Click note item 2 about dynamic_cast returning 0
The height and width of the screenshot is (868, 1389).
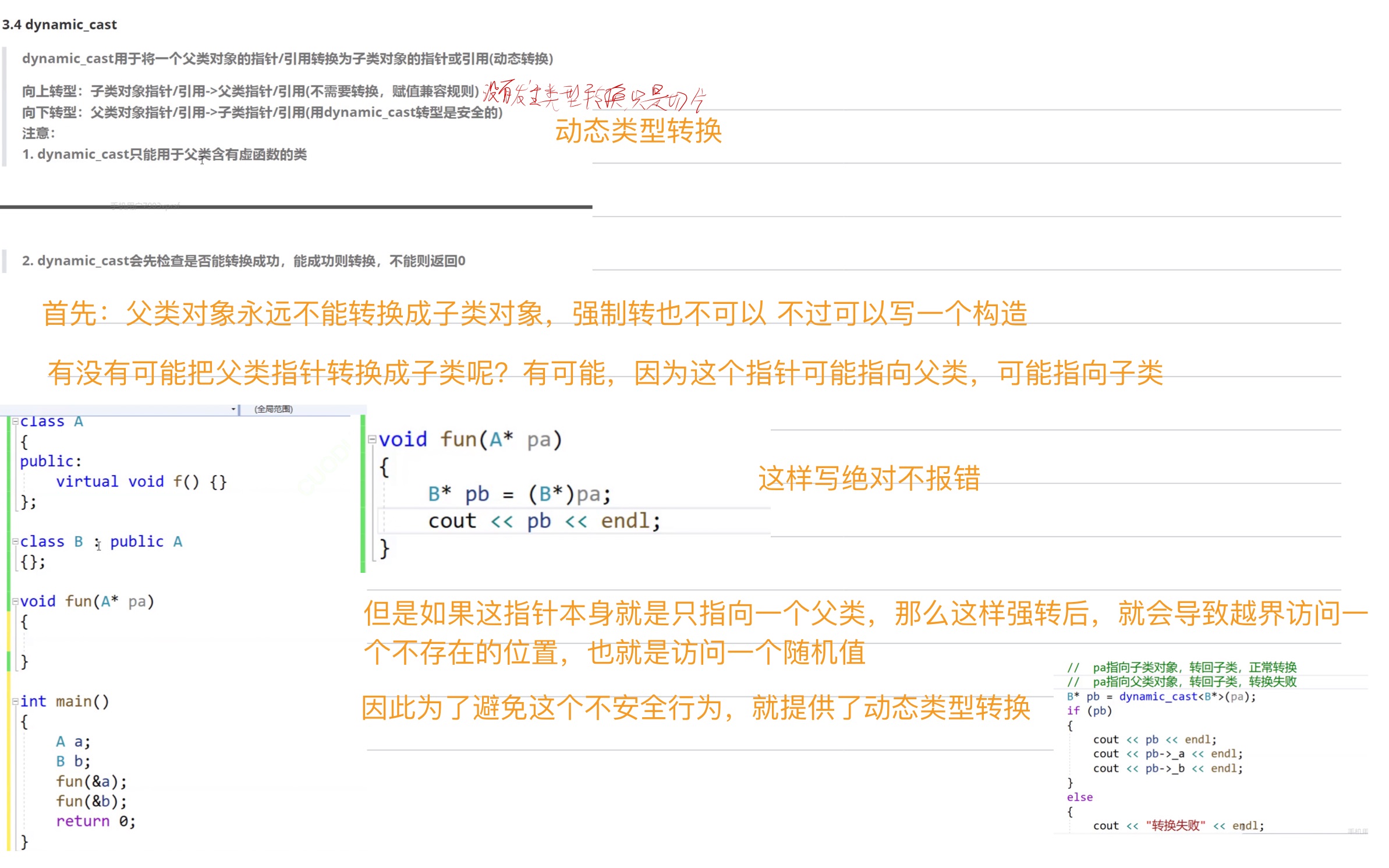tap(243, 261)
